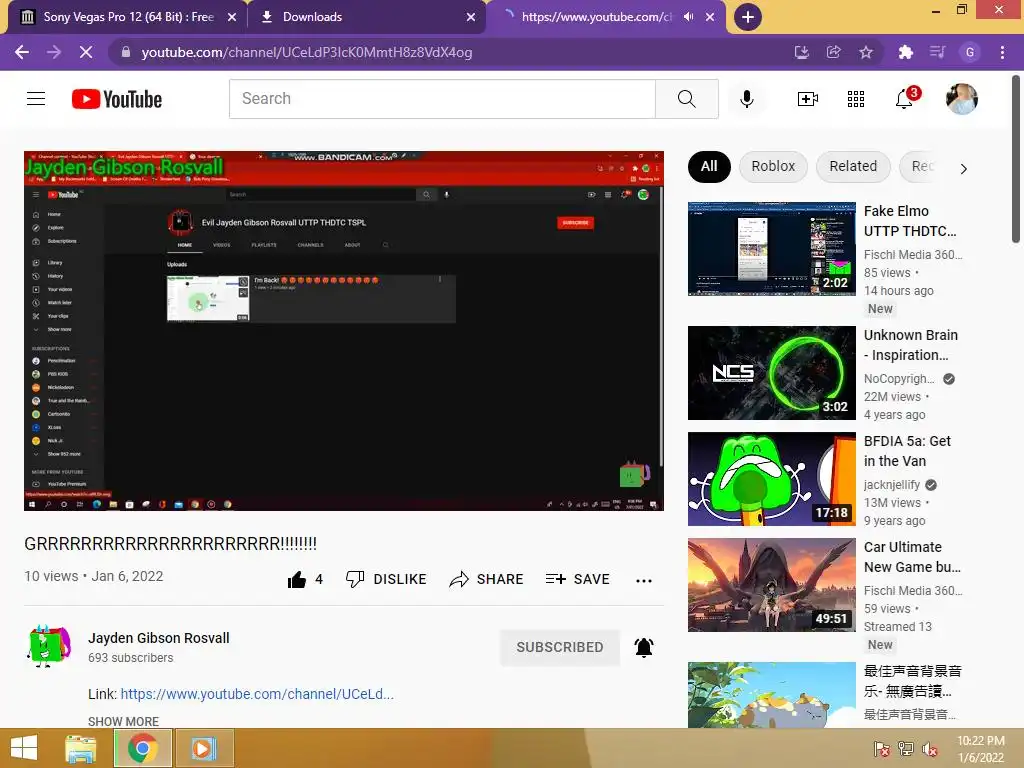Share the video
The width and height of the screenshot is (1024, 768).
pos(487,579)
